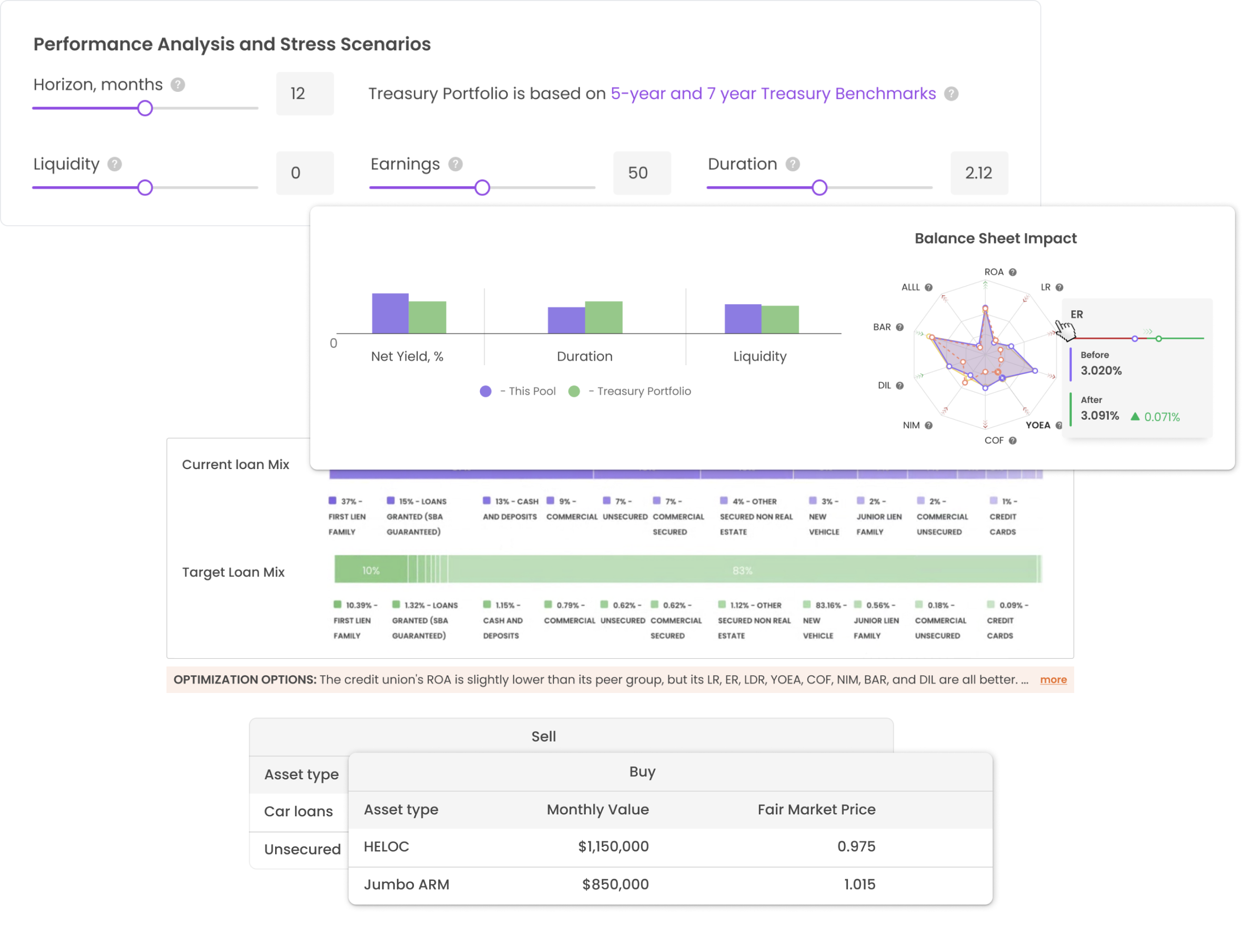Click BAR help icon on radar chart

coord(900,327)
